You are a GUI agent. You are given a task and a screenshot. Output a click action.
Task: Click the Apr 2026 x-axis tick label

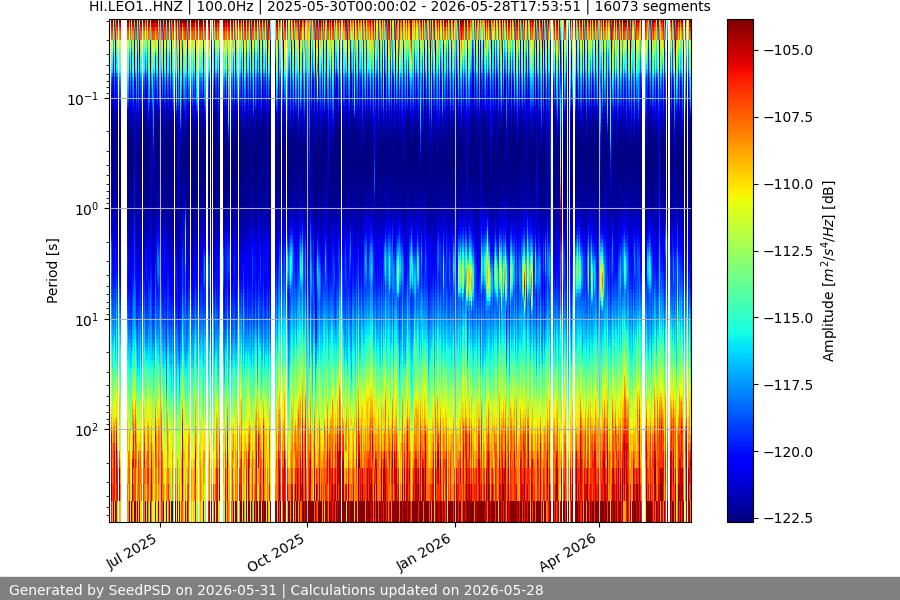[x=568, y=553]
